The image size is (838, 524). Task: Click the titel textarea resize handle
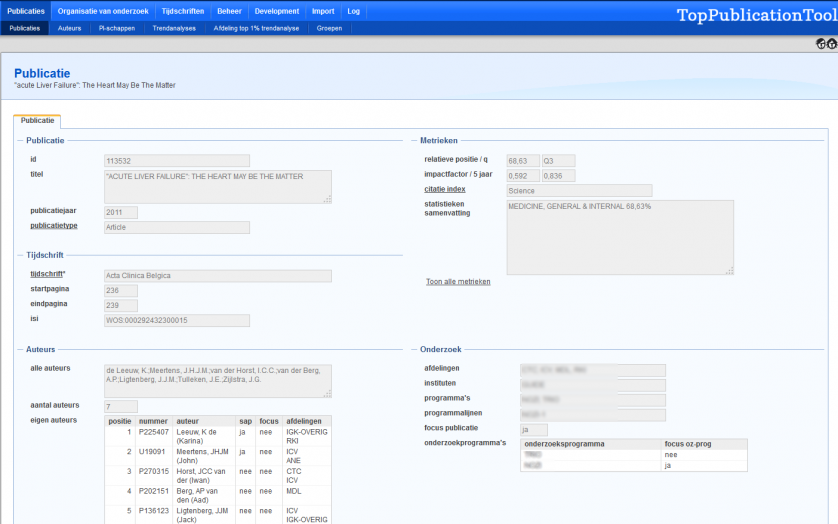tap(328, 199)
